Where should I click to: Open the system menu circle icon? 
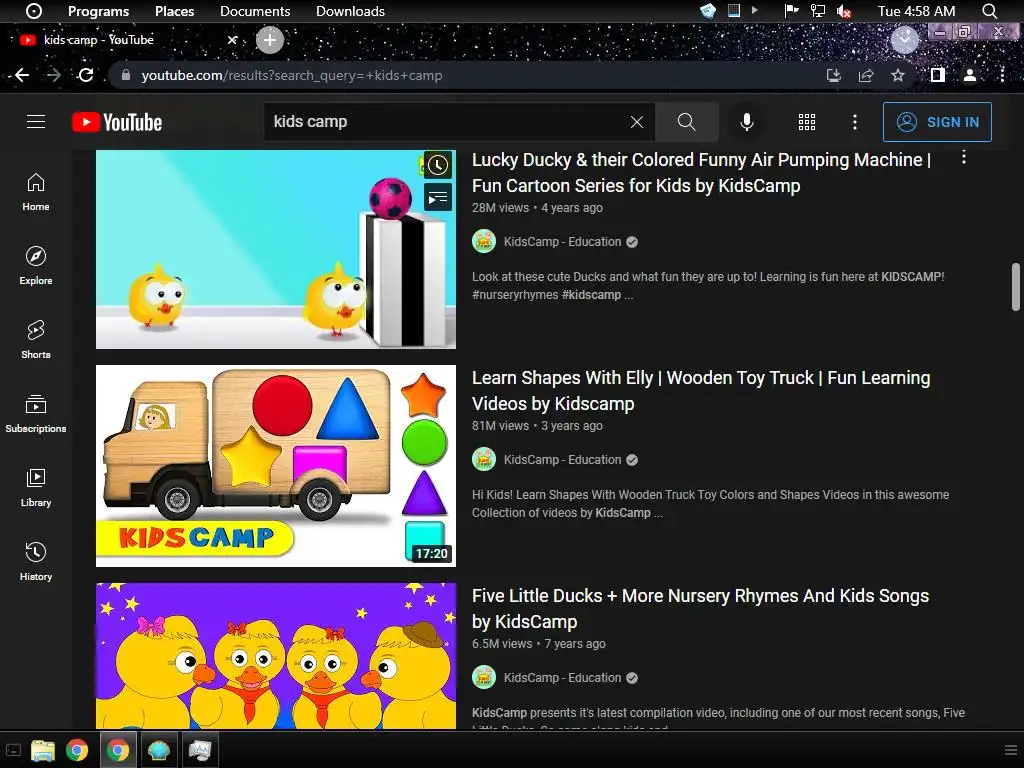click(x=34, y=11)
